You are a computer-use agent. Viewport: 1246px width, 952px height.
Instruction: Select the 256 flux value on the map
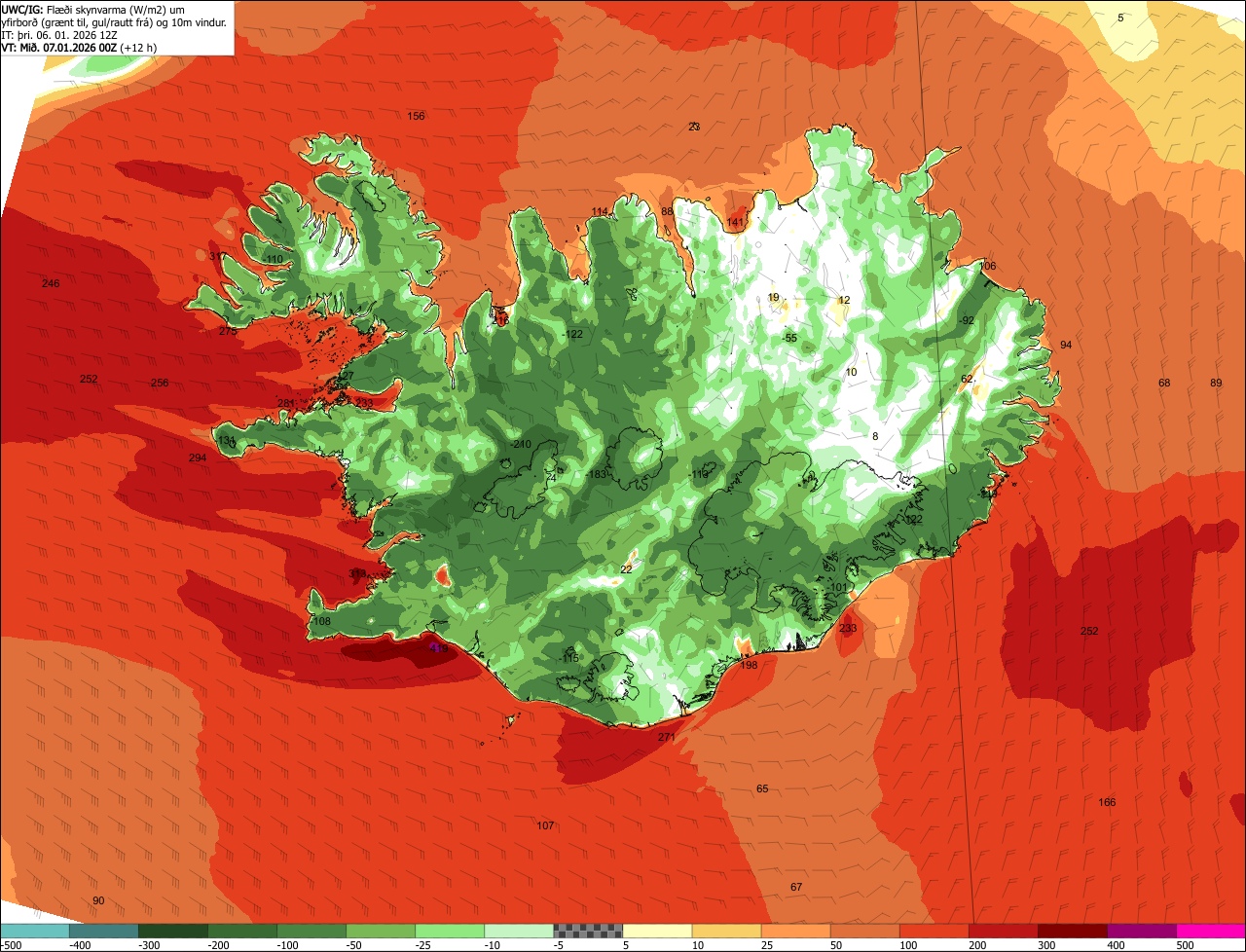[160, 383]
